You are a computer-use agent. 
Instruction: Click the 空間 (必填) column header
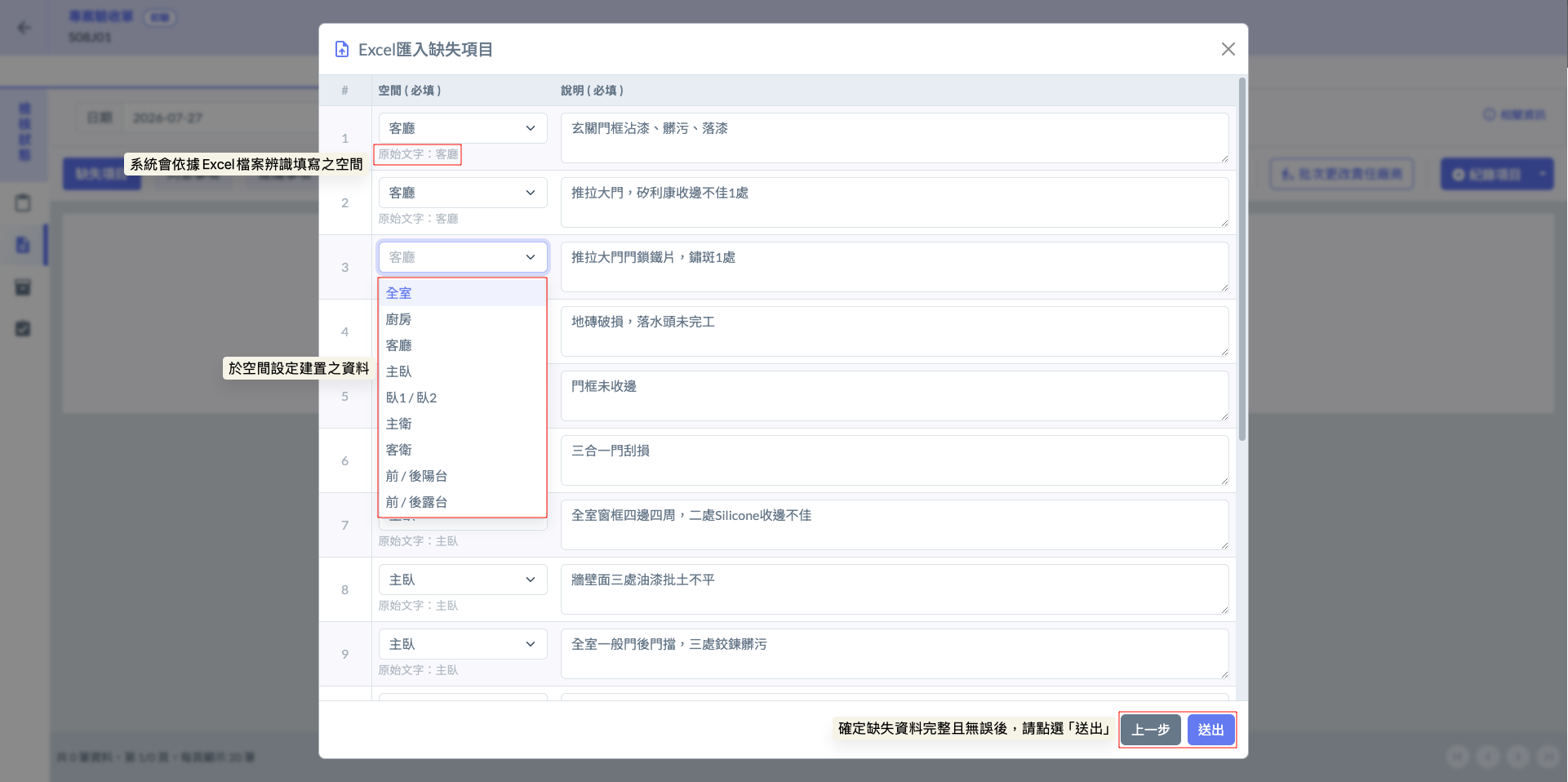pos(410,91)
